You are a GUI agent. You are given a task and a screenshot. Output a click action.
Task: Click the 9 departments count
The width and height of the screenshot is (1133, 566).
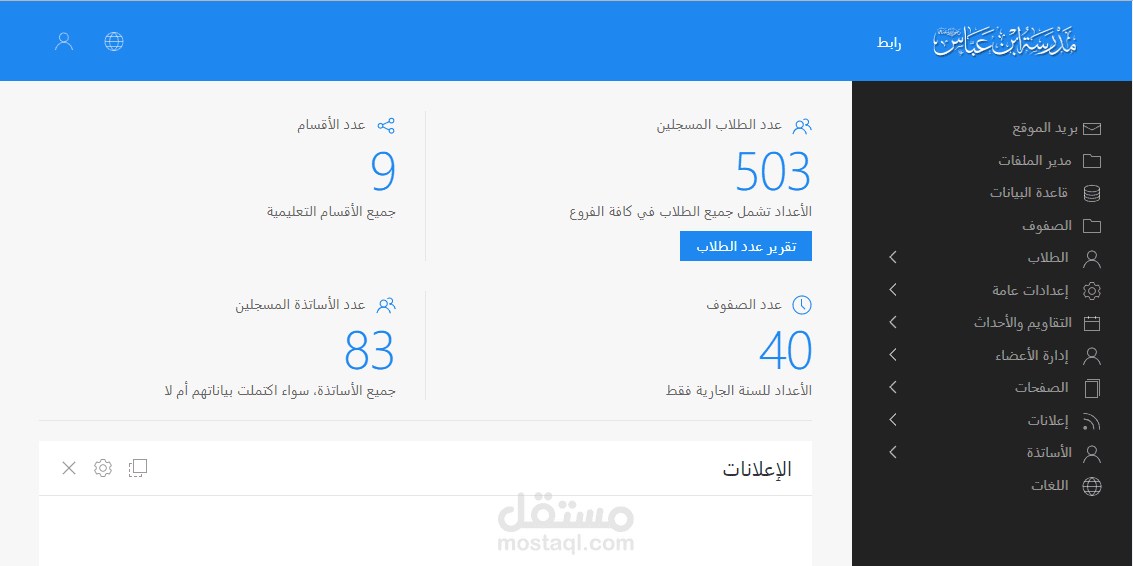383,172
